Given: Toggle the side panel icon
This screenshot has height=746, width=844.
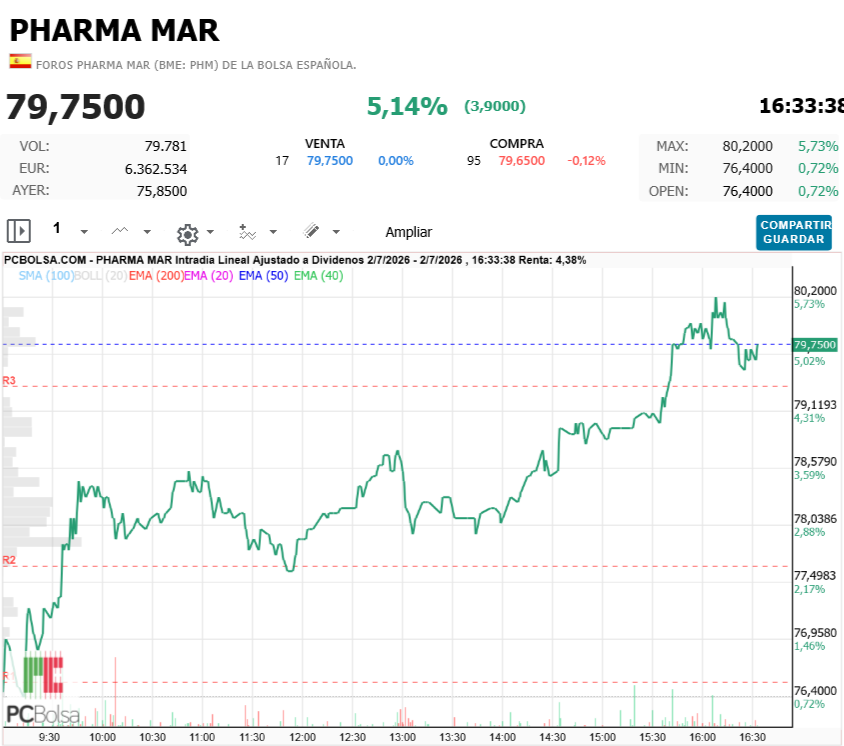Looking at the screenshot, I should 19,231.
